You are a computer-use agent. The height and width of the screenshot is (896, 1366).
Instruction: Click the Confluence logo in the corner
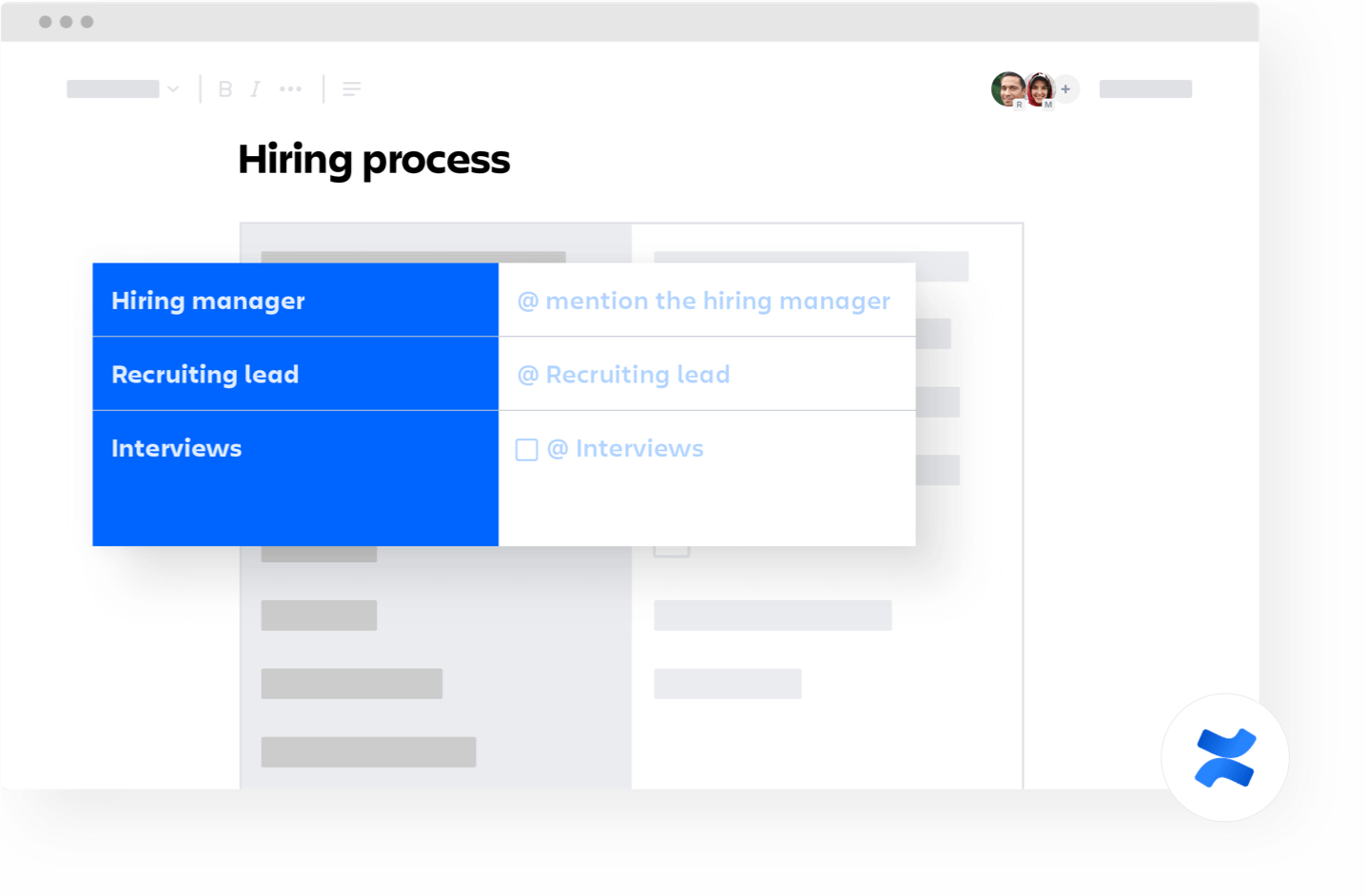(x=1225, y=756)
